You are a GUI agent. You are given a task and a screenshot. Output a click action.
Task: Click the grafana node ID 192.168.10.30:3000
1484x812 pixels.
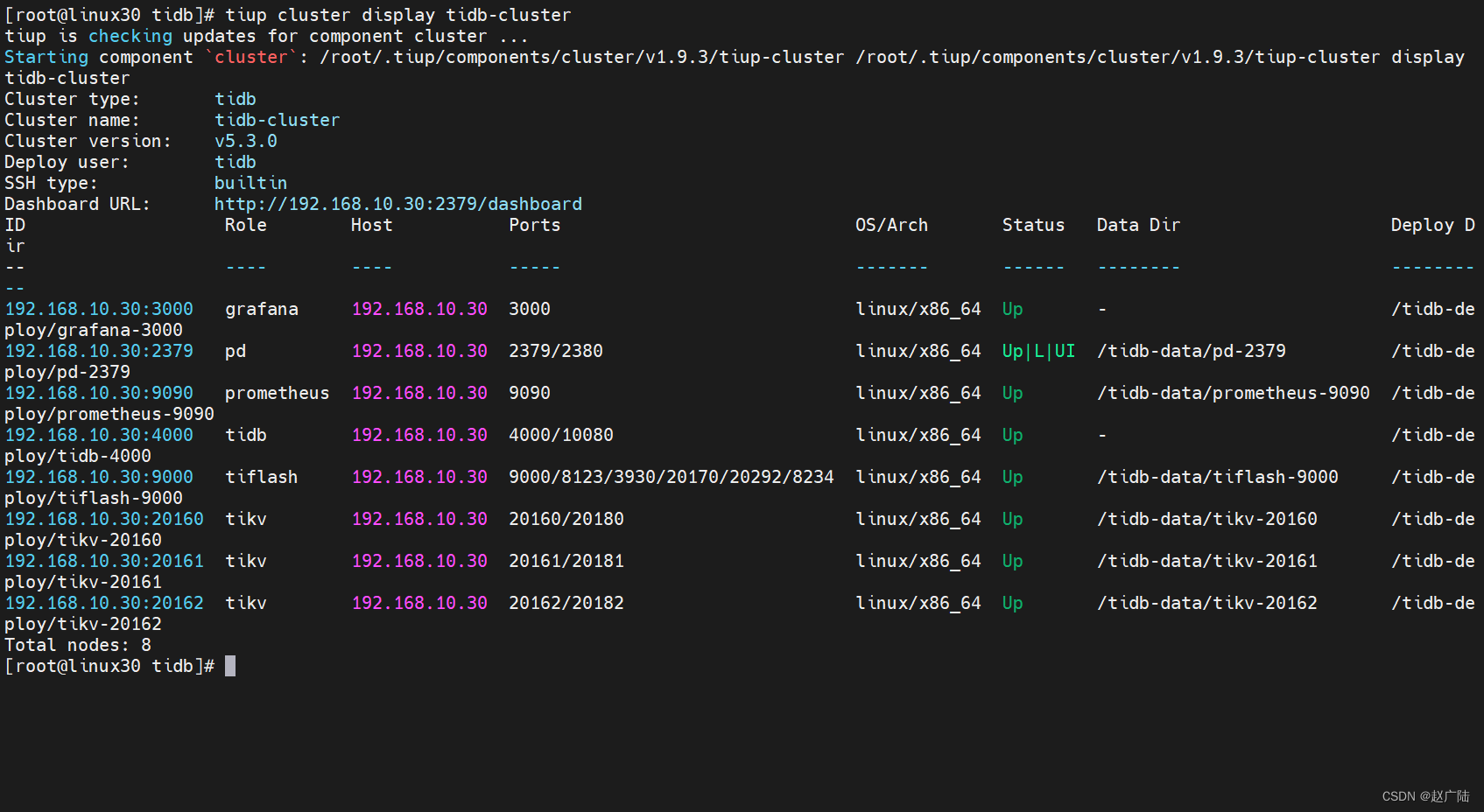click(x=99, y=309)
